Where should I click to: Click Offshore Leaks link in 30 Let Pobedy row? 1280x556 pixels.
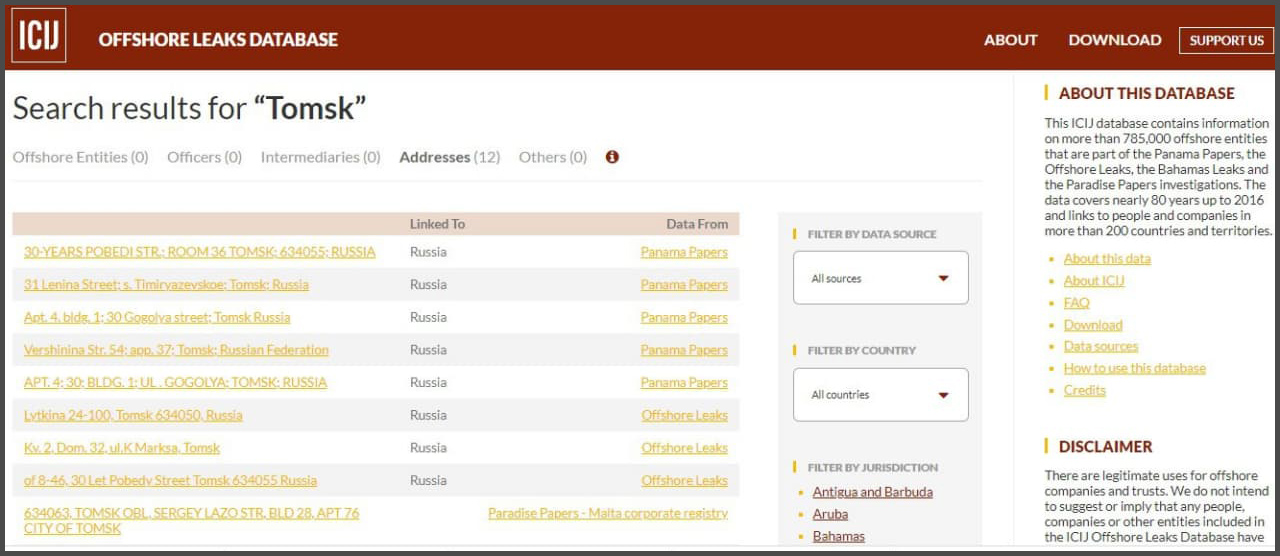click(684, 480)
